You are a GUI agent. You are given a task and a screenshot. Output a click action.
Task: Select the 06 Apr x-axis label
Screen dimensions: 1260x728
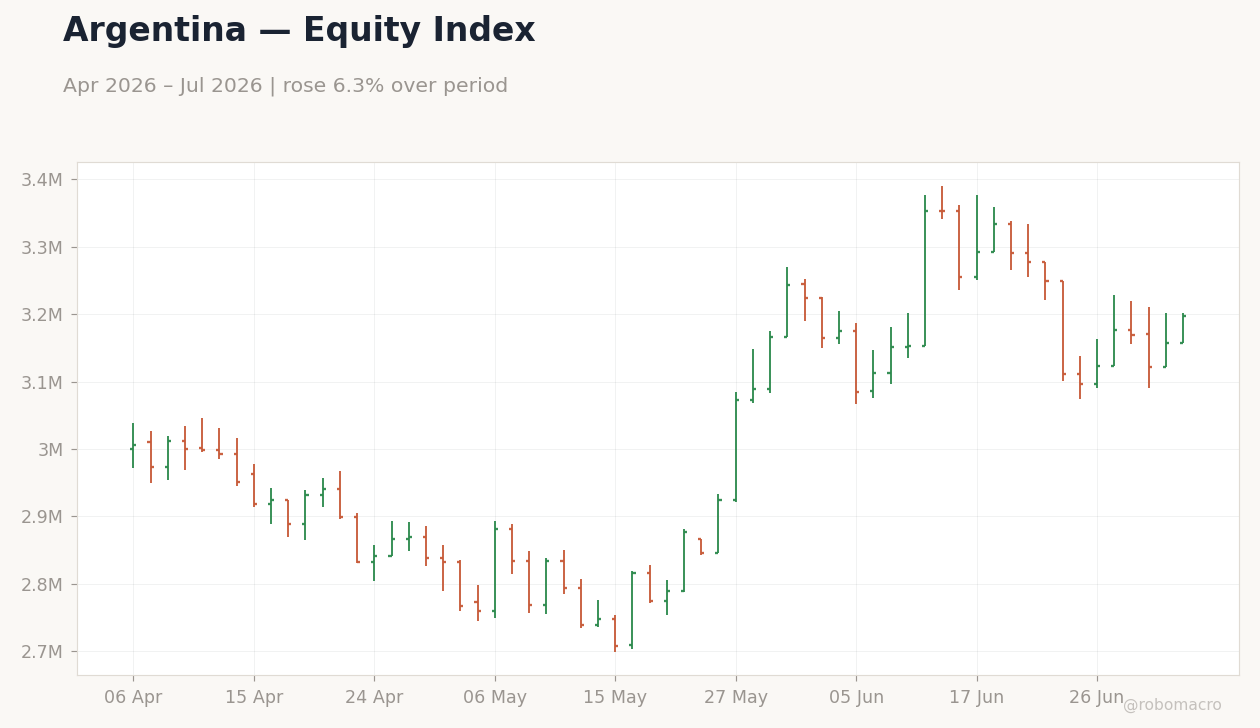tap(133, 697)
